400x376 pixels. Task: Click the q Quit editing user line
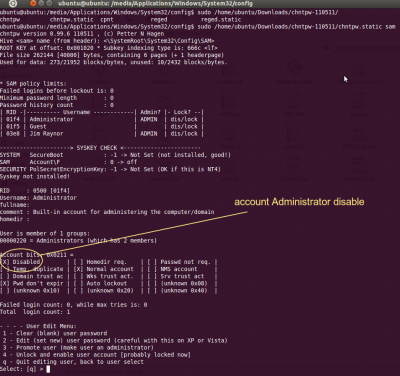point(73,362)
